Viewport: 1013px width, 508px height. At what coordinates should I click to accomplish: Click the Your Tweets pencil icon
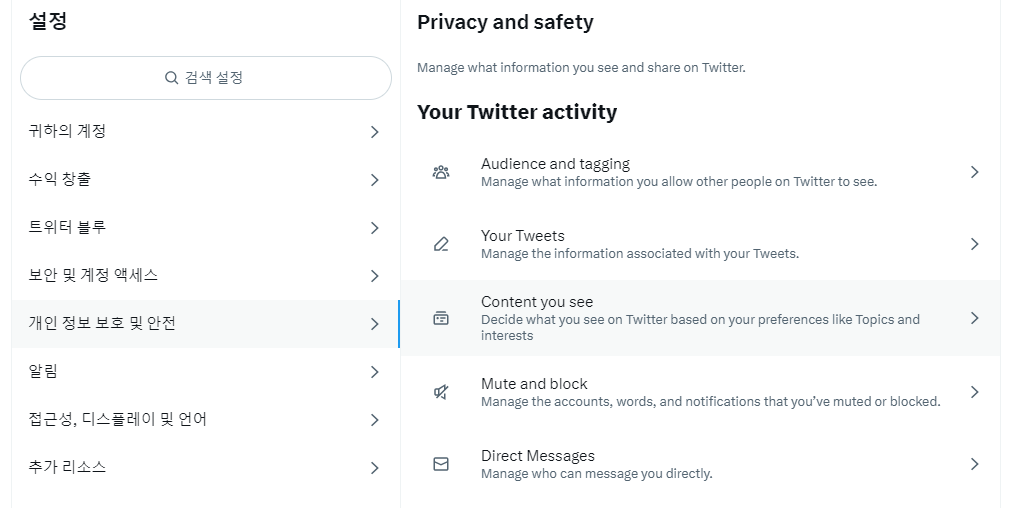[441, 244]
